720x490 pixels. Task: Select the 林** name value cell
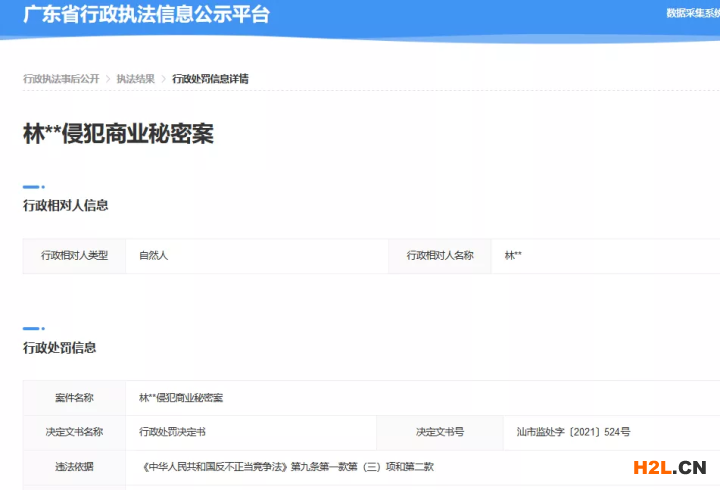tap(606, 256)
